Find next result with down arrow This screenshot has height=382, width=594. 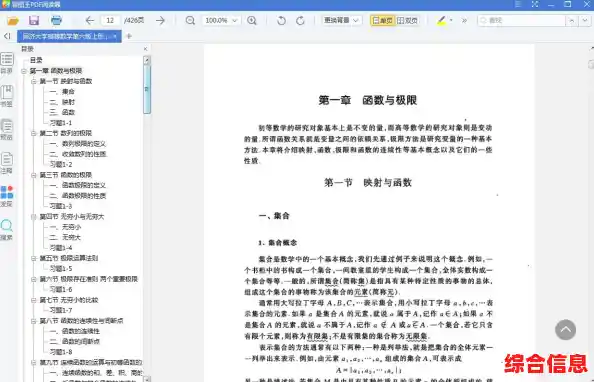coord(585,20)
